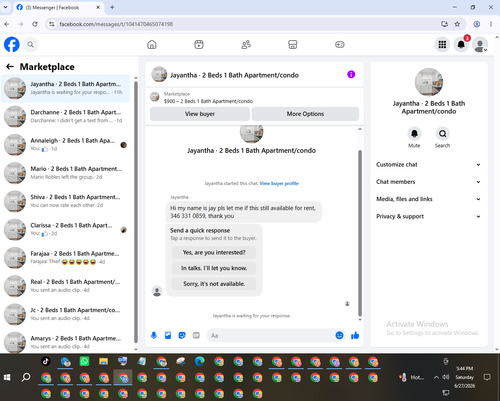Record a voice clip with microphone icon

coord(154,335)
